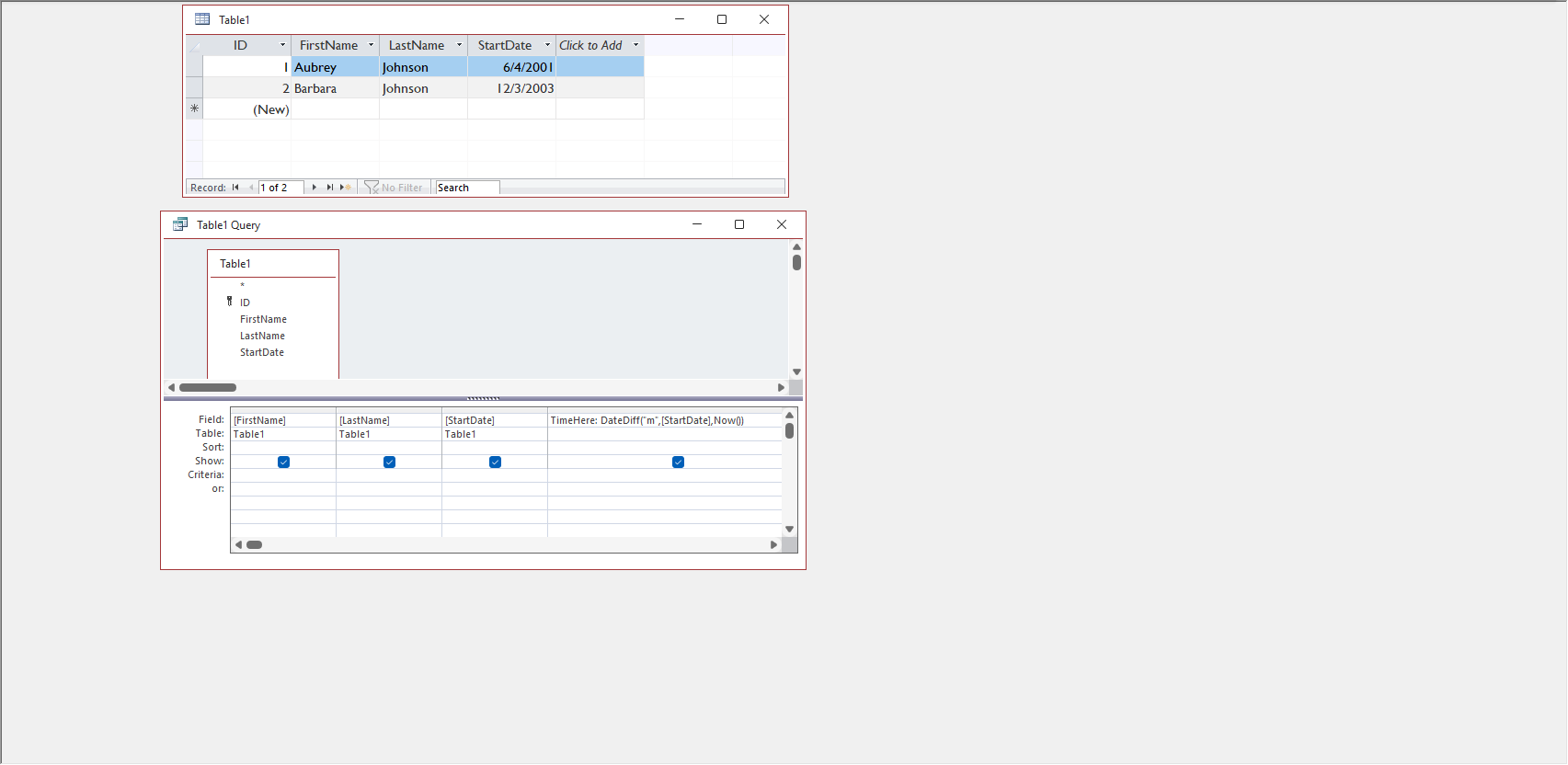The width and height of the screenshot is (1568, 765).
Task: Uncheck Show box for LastName column
Action: coord(389,462)
